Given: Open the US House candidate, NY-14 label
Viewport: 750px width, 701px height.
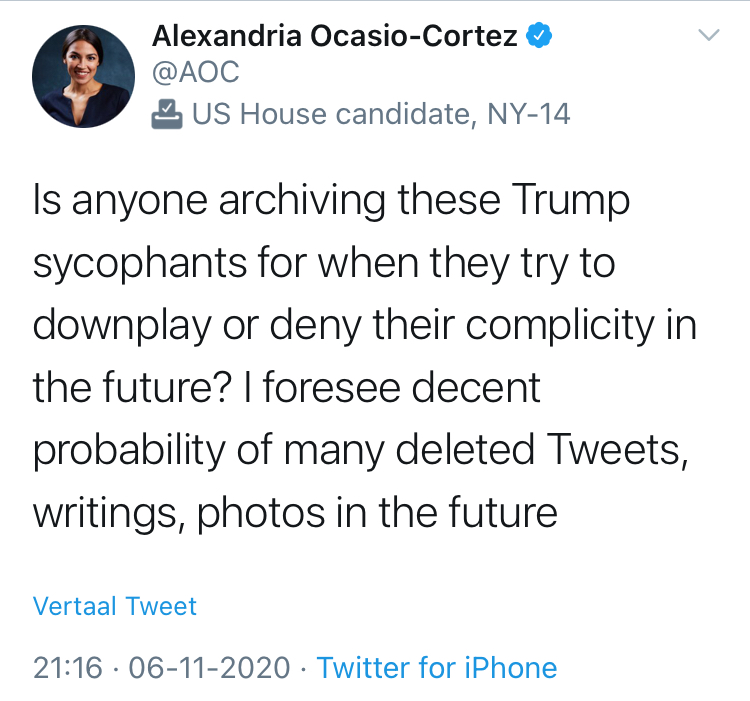Looking at the screenshot, I should pyautogui.click(x=381, y=114).
